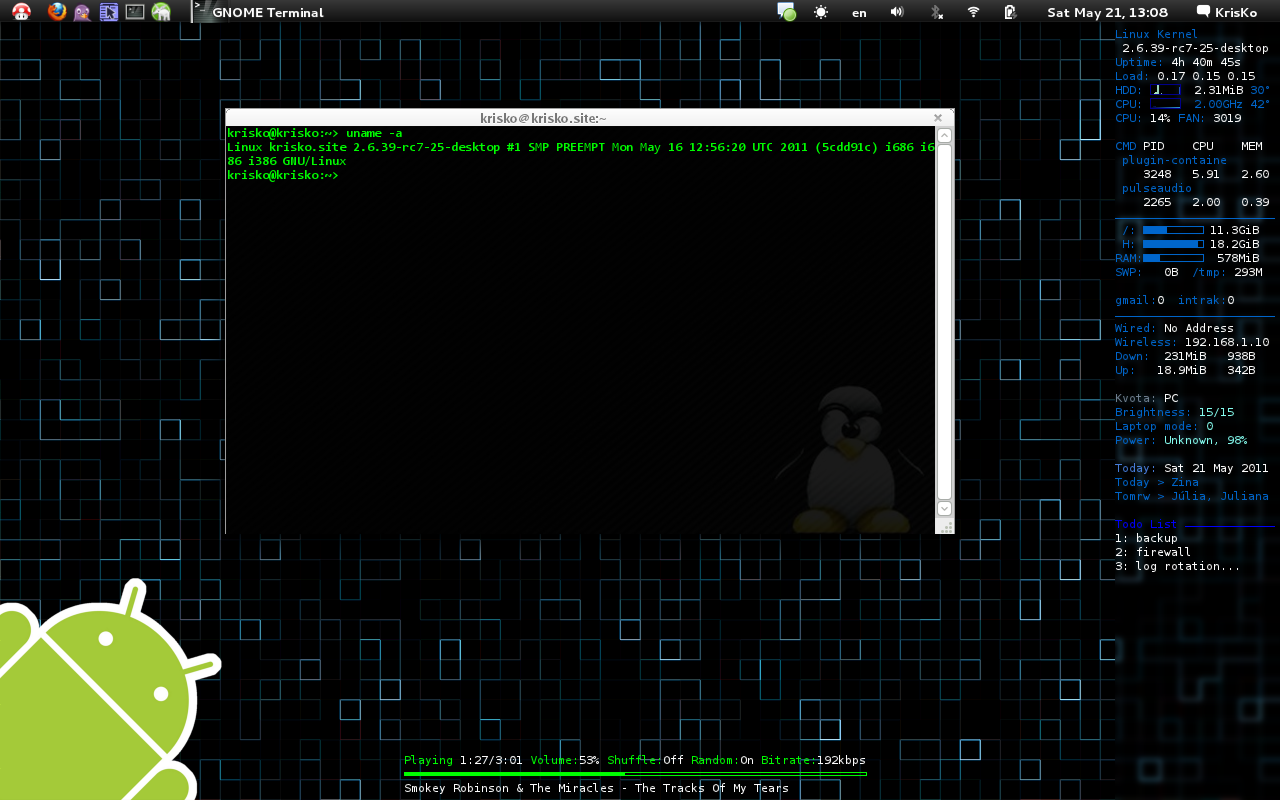Click the '192kbps' bitrate text
This screenshot has width=1280, height=800.
[x=842, y=760]
